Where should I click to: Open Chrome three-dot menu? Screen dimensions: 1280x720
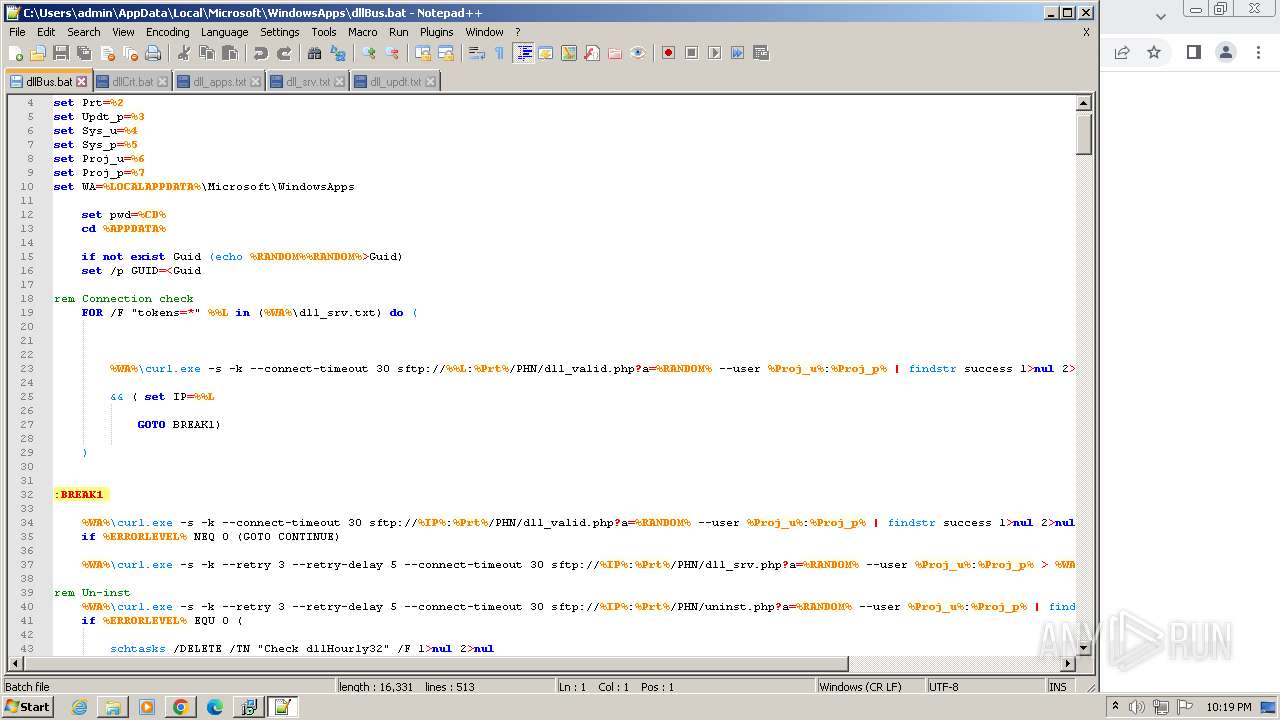click(1259, 52)
